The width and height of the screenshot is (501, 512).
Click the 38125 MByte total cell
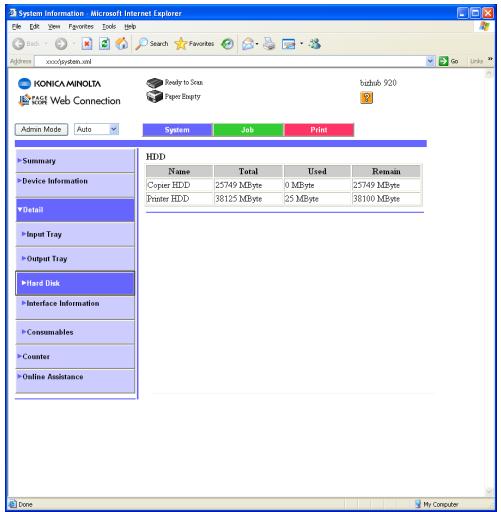tap(248, 199)
